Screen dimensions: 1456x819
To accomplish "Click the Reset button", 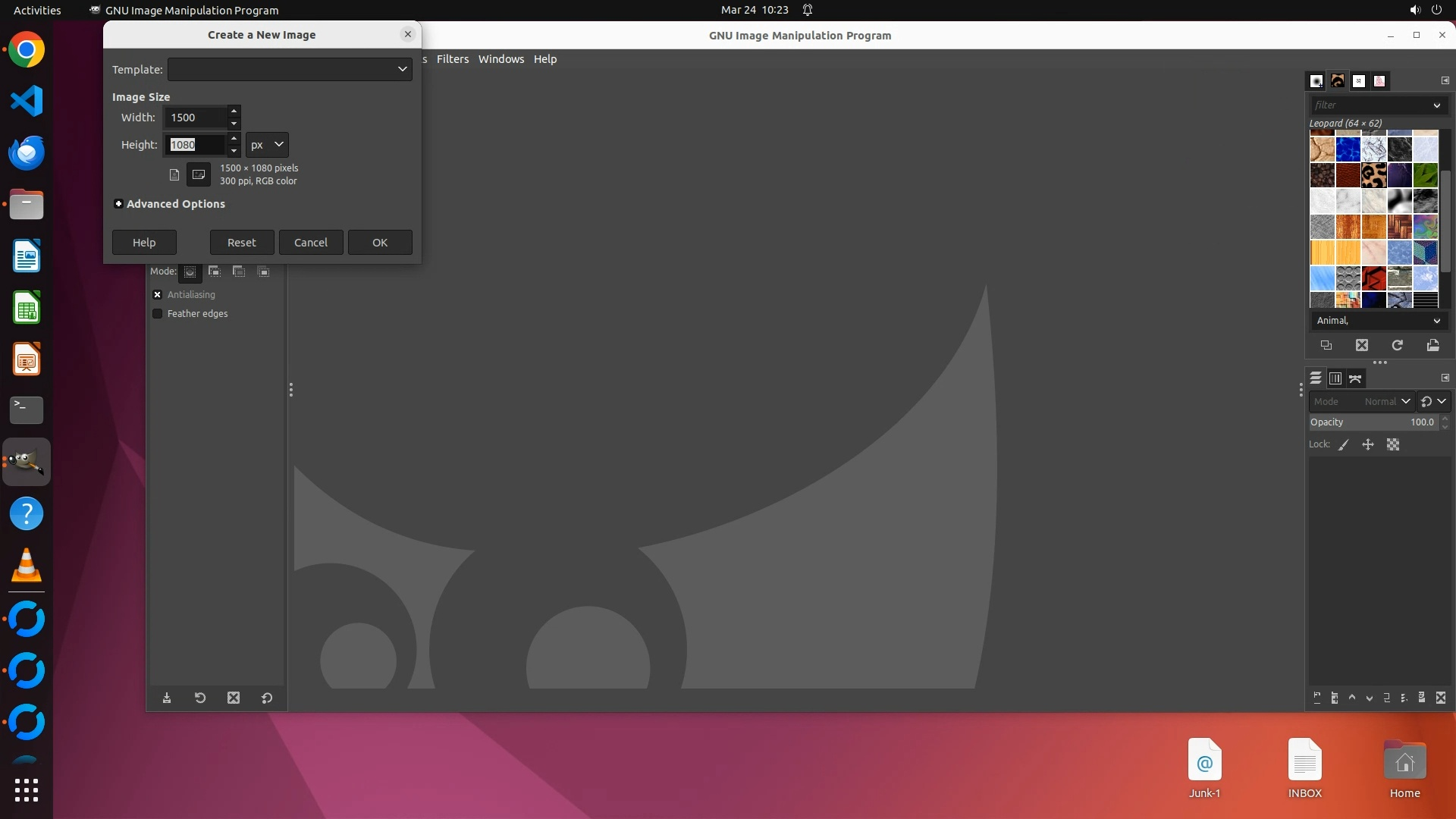I will click(x=242, y=243).
